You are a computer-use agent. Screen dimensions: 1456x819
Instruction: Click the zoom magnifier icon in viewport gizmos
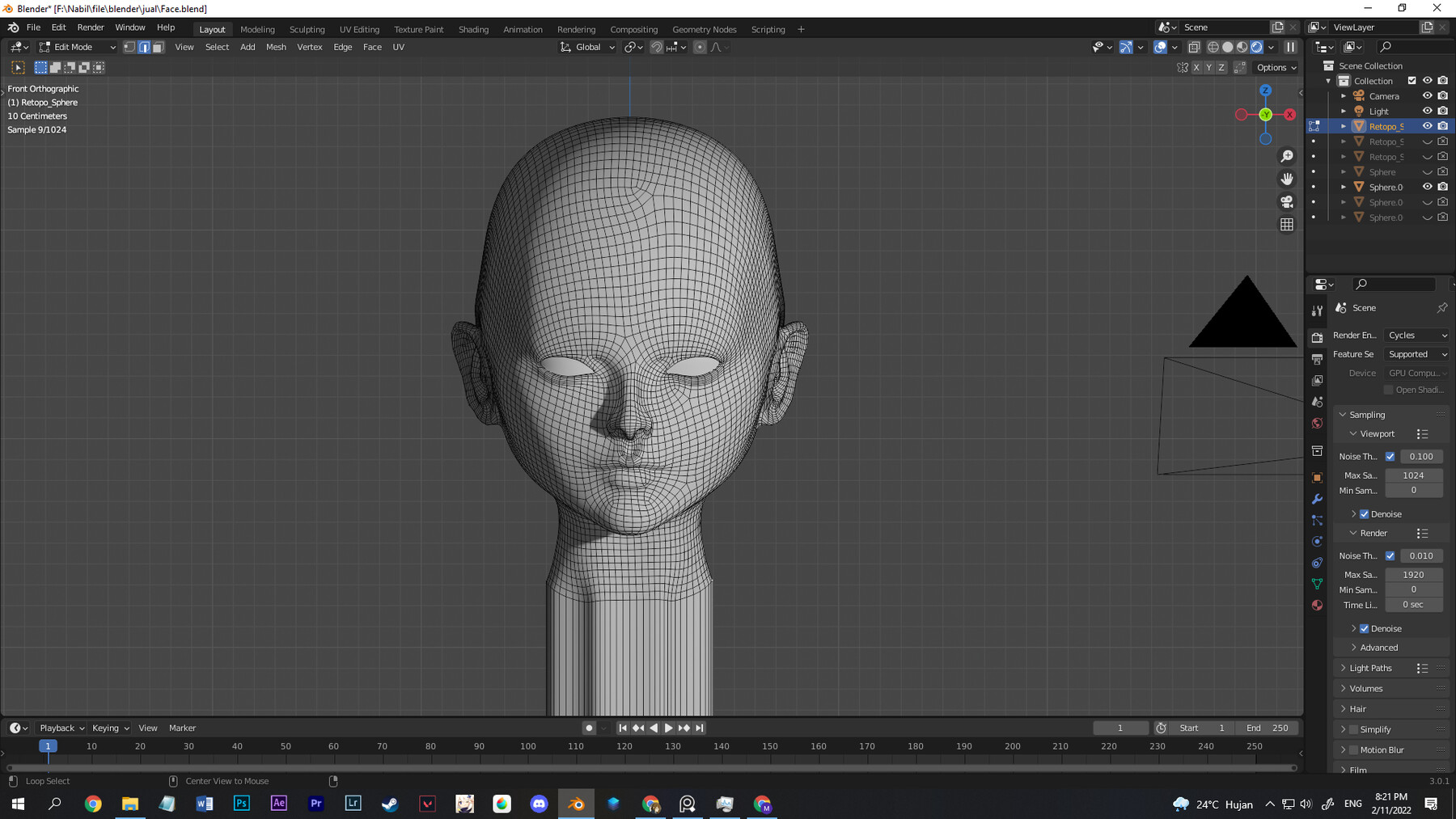pos(1287,157)
